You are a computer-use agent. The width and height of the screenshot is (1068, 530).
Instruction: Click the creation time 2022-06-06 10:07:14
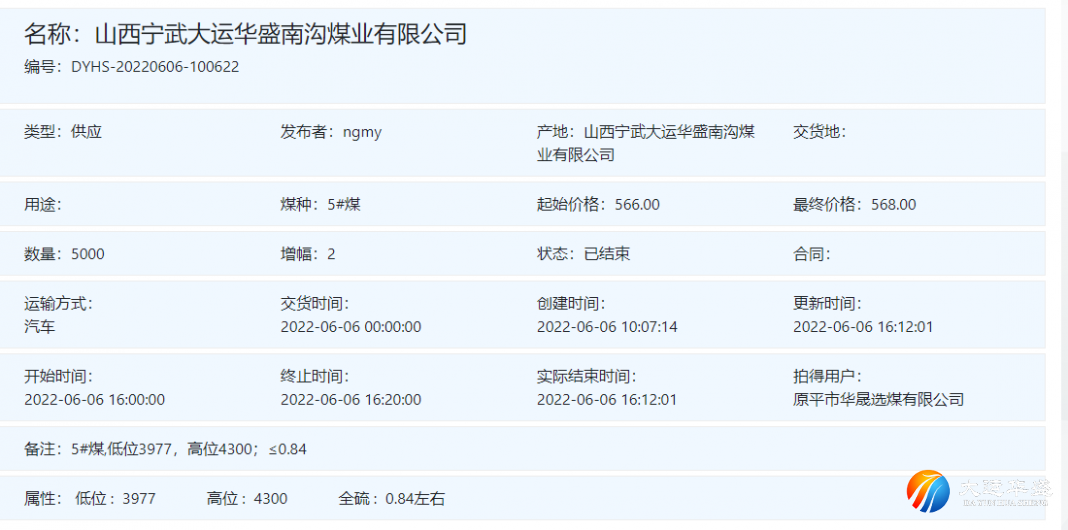[607, 327]
